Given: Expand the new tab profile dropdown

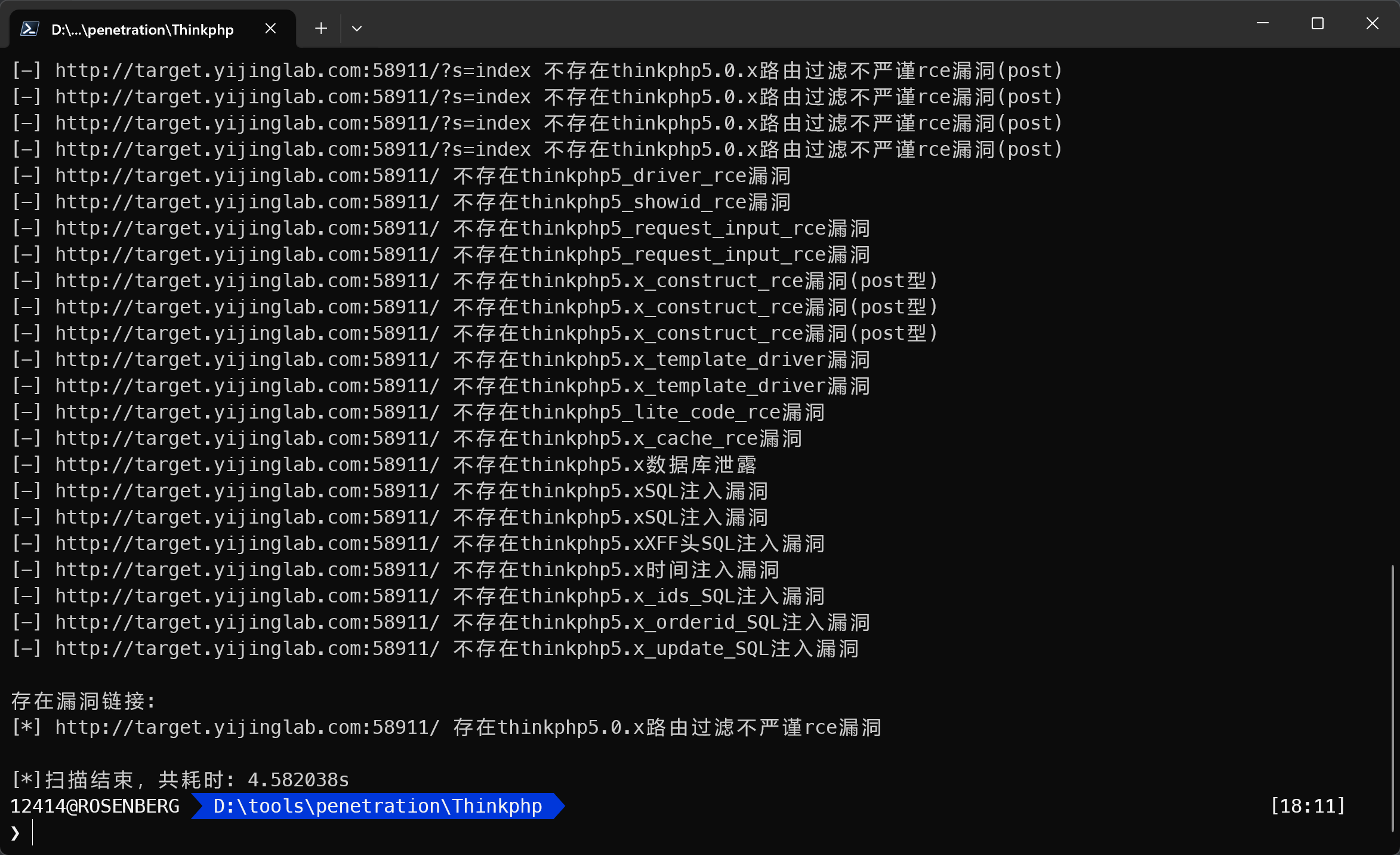Looking at the screenshot, I should pyautogui.click(x=357, y=29).
